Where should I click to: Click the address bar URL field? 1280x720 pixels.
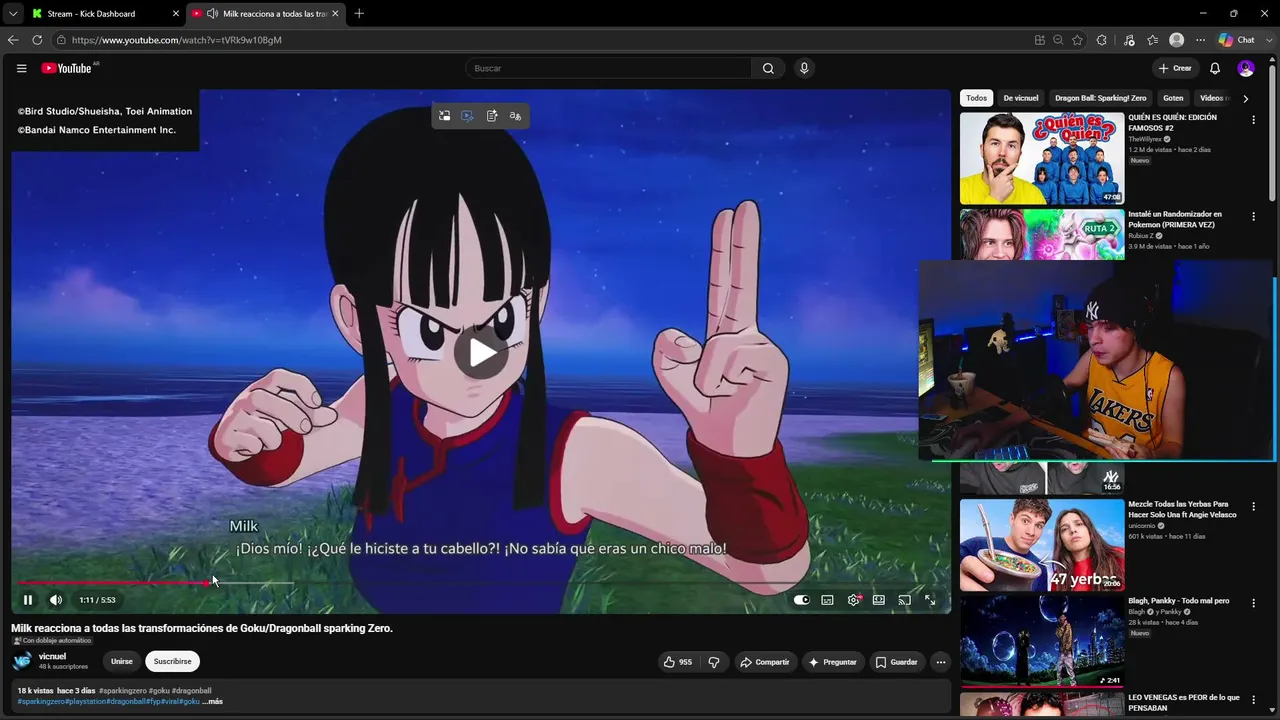tap(540, 40)
